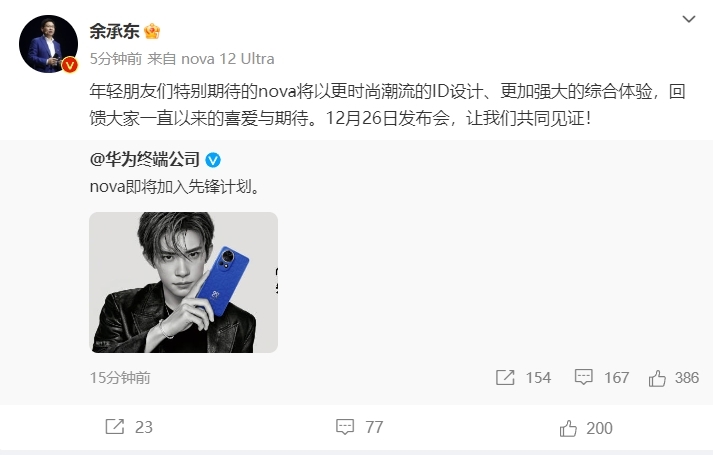Screen dimensions: 713x455
Task: Click 余承东 profile avatar
Action: point(48,44)
